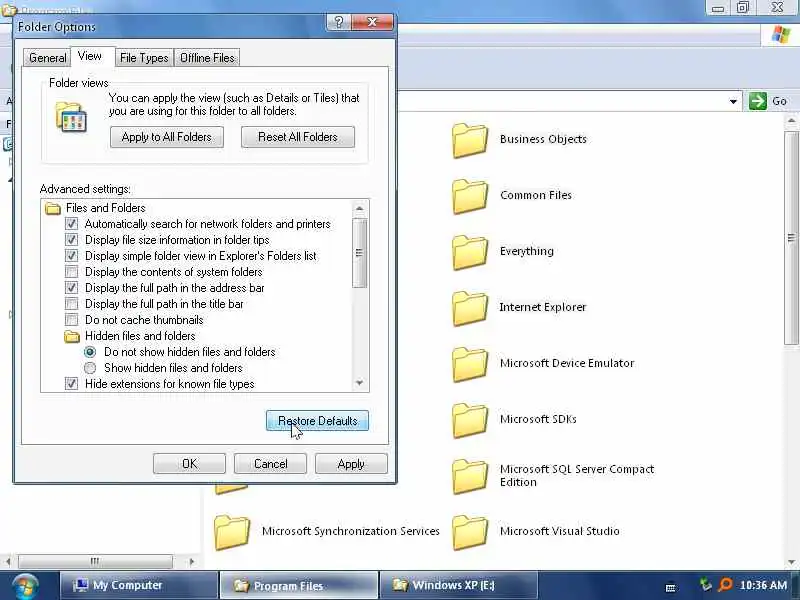Screen dimensions: 800x600
Task: Open the Microsoft Visual Studio folder icon
Action: (x=470, y=532)
